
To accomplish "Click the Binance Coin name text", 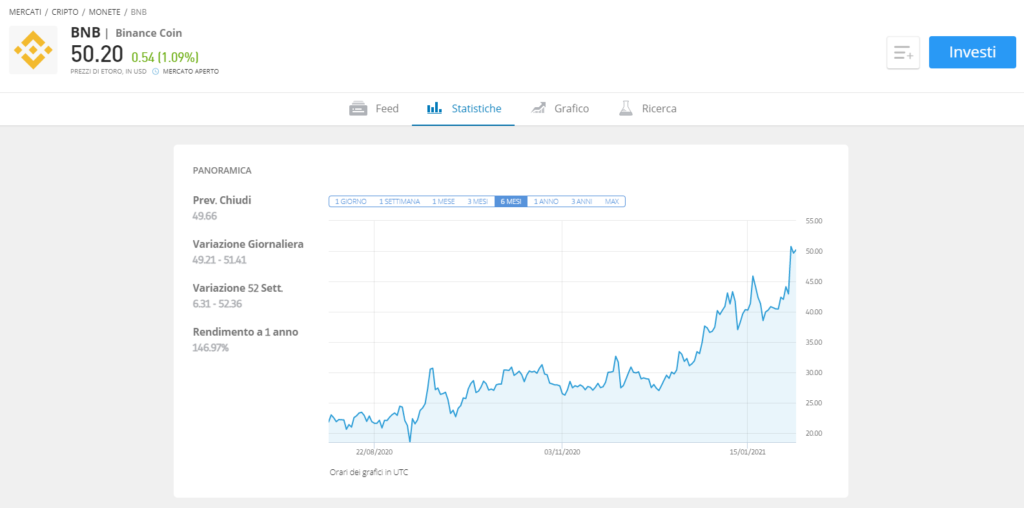I will click(x=149, y=33).
